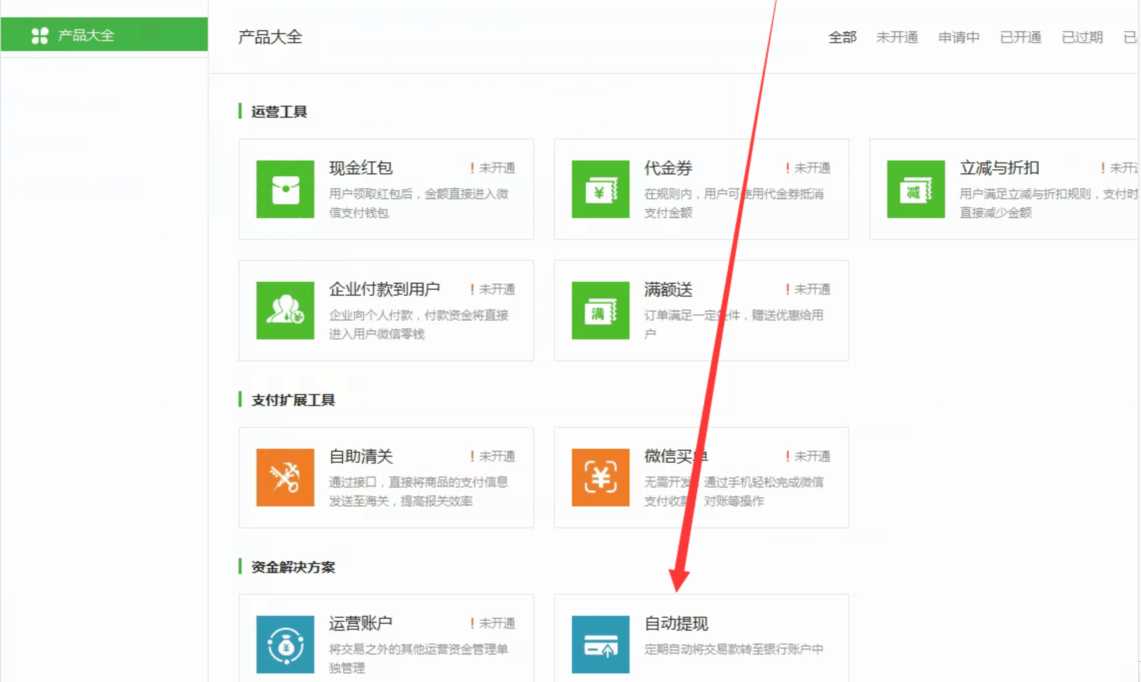The image size is (1141, 682).
Task: Click the 代金券 coupon icon
Action: 600,189
